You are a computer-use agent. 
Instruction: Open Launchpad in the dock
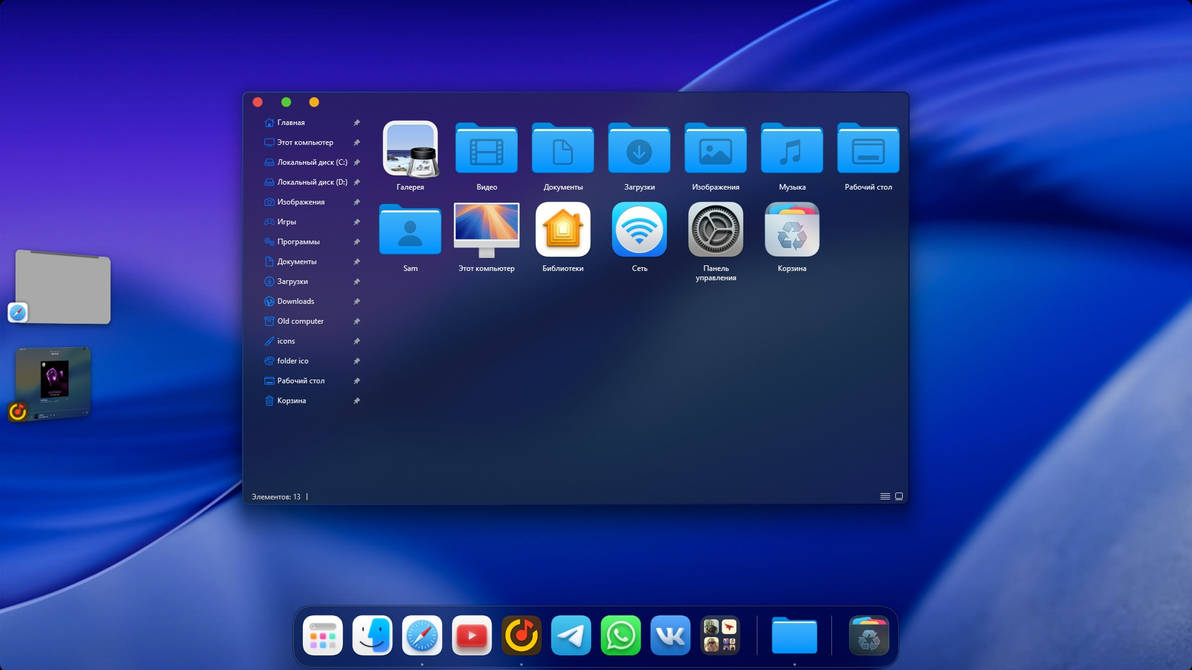pos(322,636)
